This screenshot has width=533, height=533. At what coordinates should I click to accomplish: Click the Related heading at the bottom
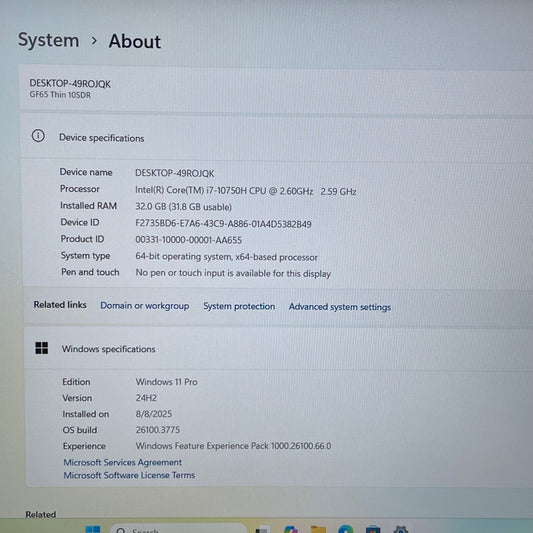(x=40, y=514)
